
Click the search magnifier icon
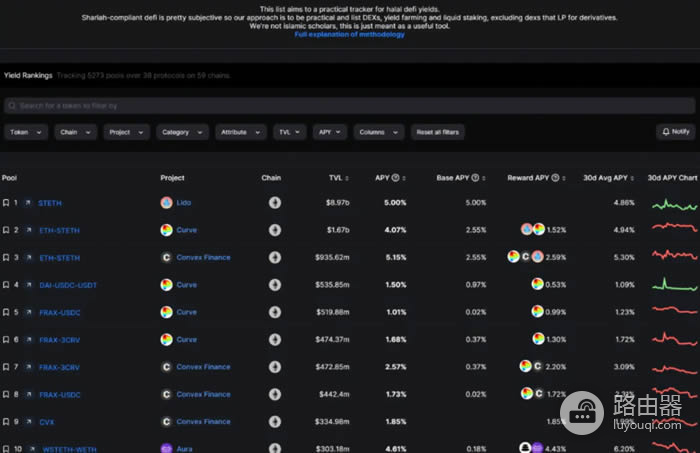[12, 106]
